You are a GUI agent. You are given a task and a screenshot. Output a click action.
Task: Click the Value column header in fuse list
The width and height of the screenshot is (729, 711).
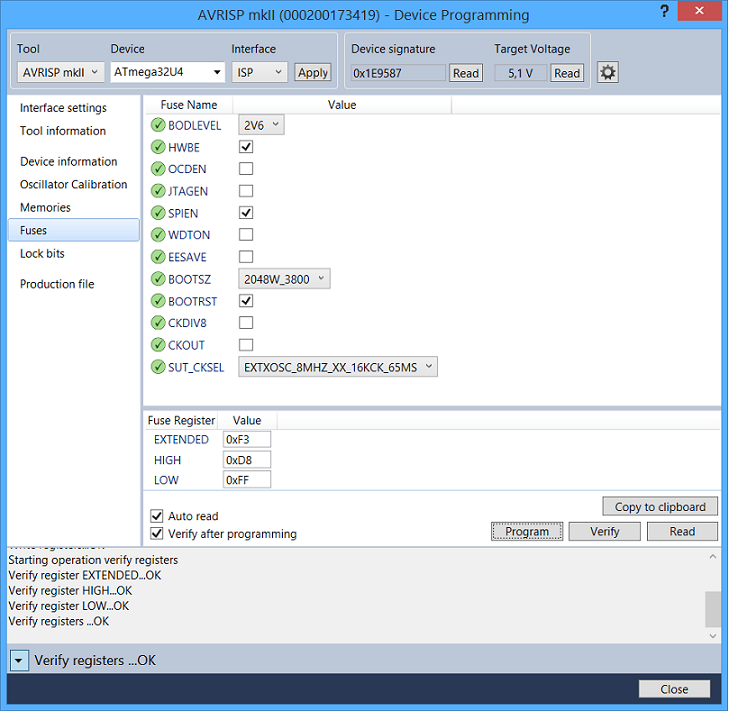(x=342, y=105)
